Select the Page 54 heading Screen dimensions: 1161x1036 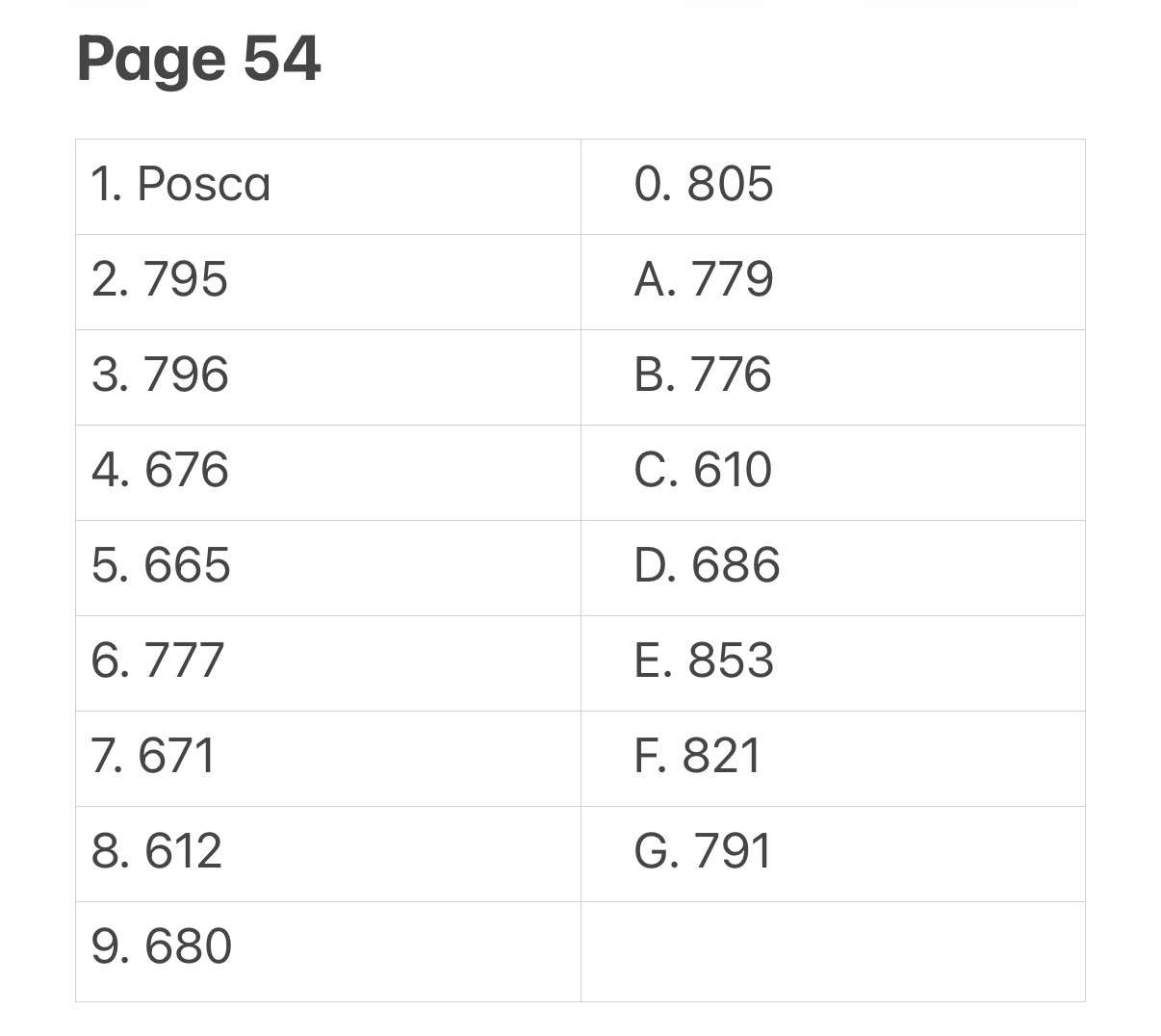click(198, 58)
